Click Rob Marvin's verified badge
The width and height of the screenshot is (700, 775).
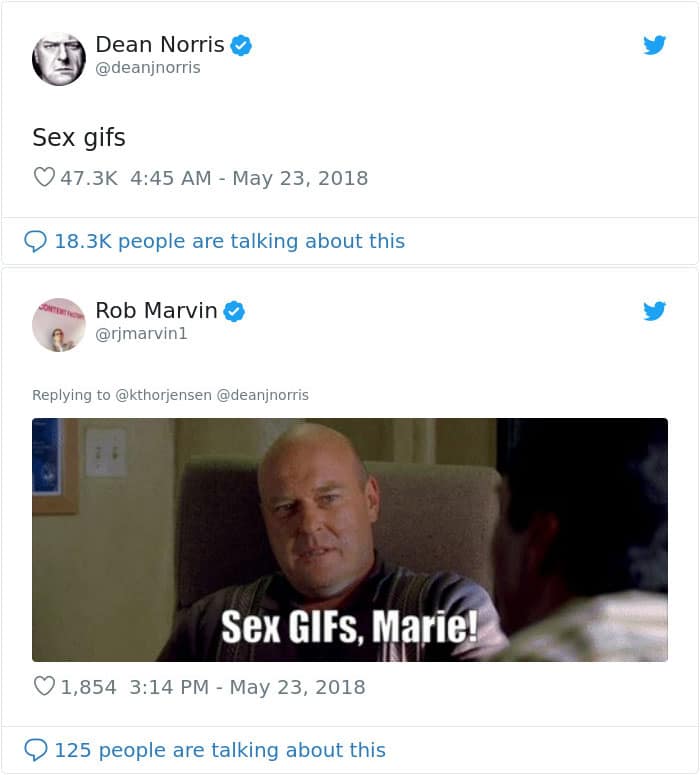coord(234,311)
